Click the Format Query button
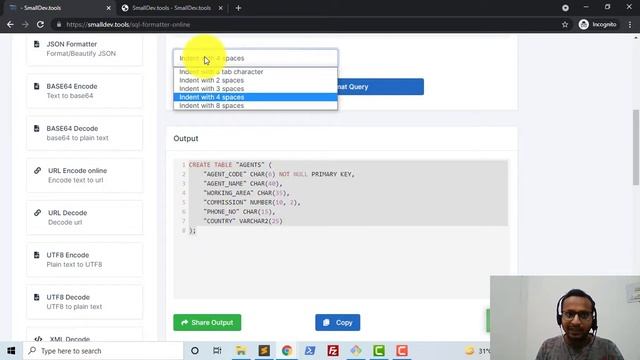640x360 pixels. coord(380,87)
